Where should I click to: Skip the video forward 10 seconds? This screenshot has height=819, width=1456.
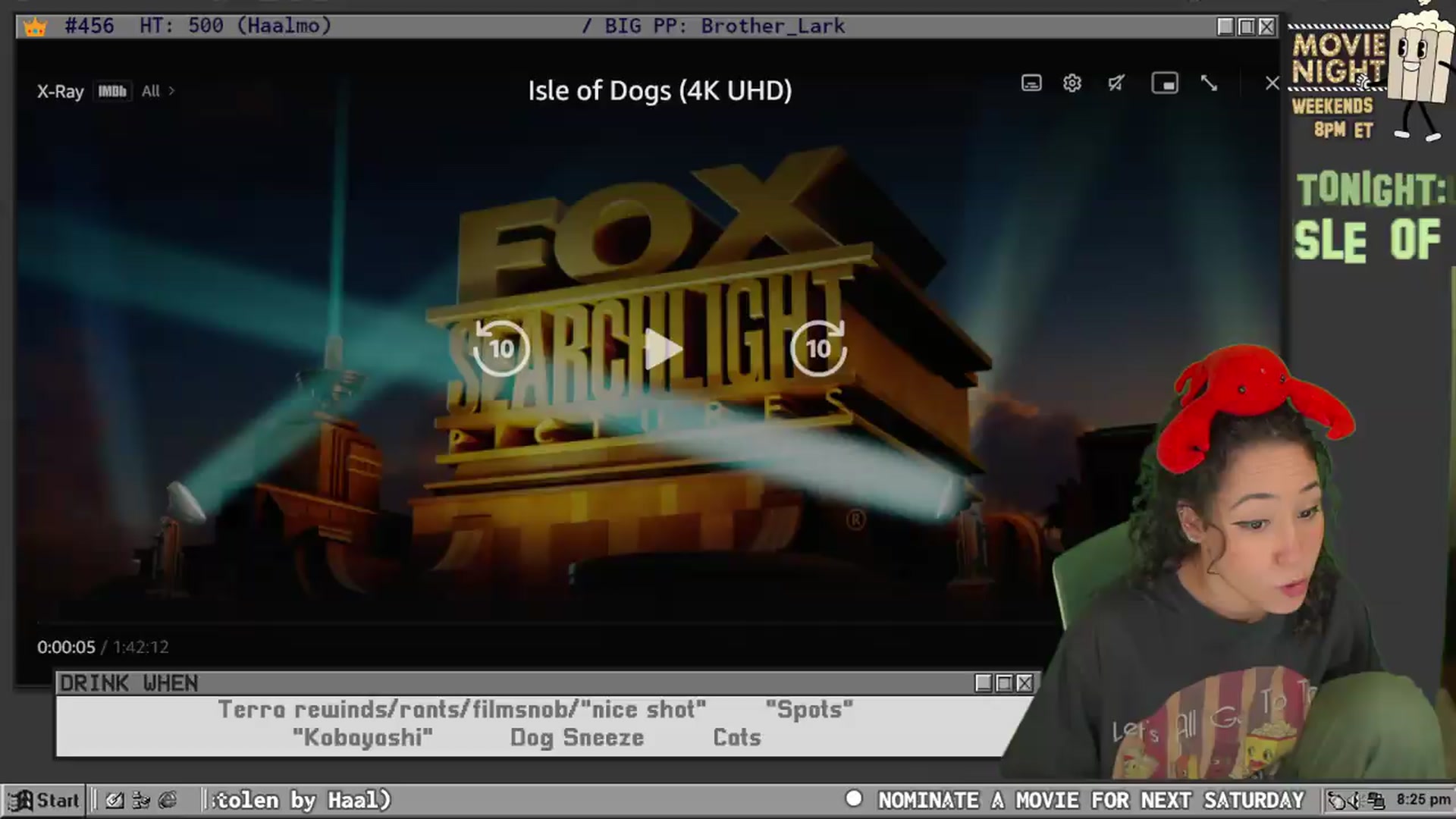pos(818,348)
